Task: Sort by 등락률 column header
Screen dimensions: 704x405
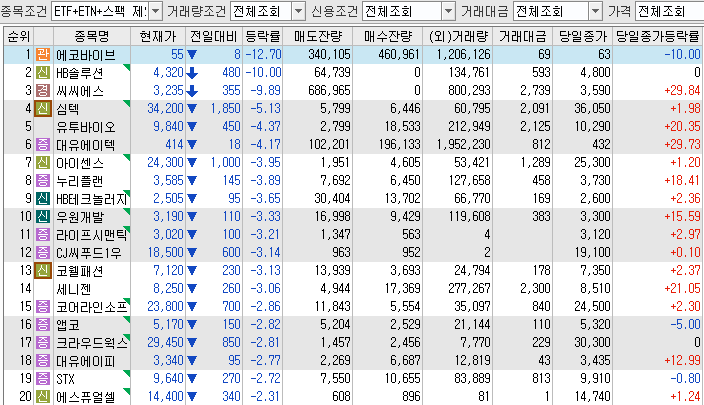Action: click(x=263, y=36)
